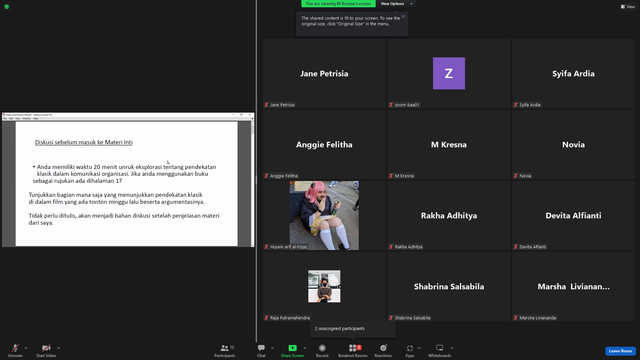Click the heading 'Diskusi sebelum masuk ke Materi Inti'

84,142
